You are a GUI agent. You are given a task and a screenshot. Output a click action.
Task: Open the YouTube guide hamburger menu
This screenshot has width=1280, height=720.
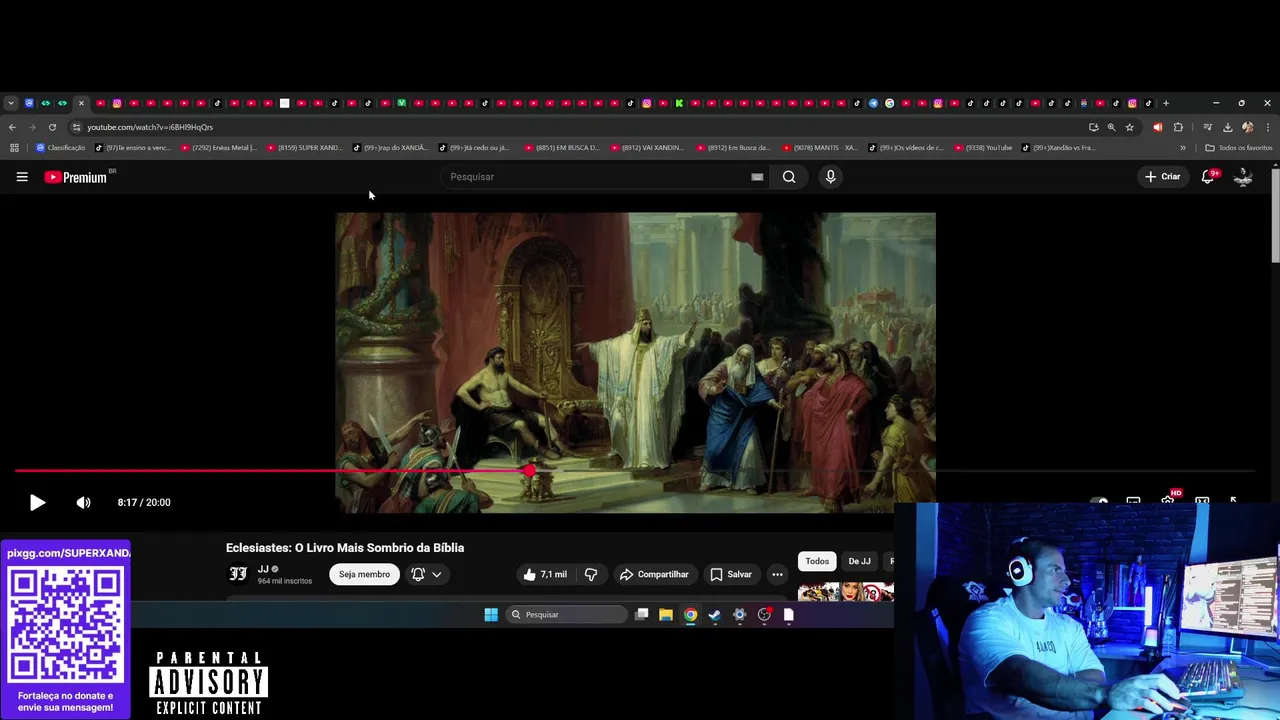pyautogui.click(x=22, y=177)
